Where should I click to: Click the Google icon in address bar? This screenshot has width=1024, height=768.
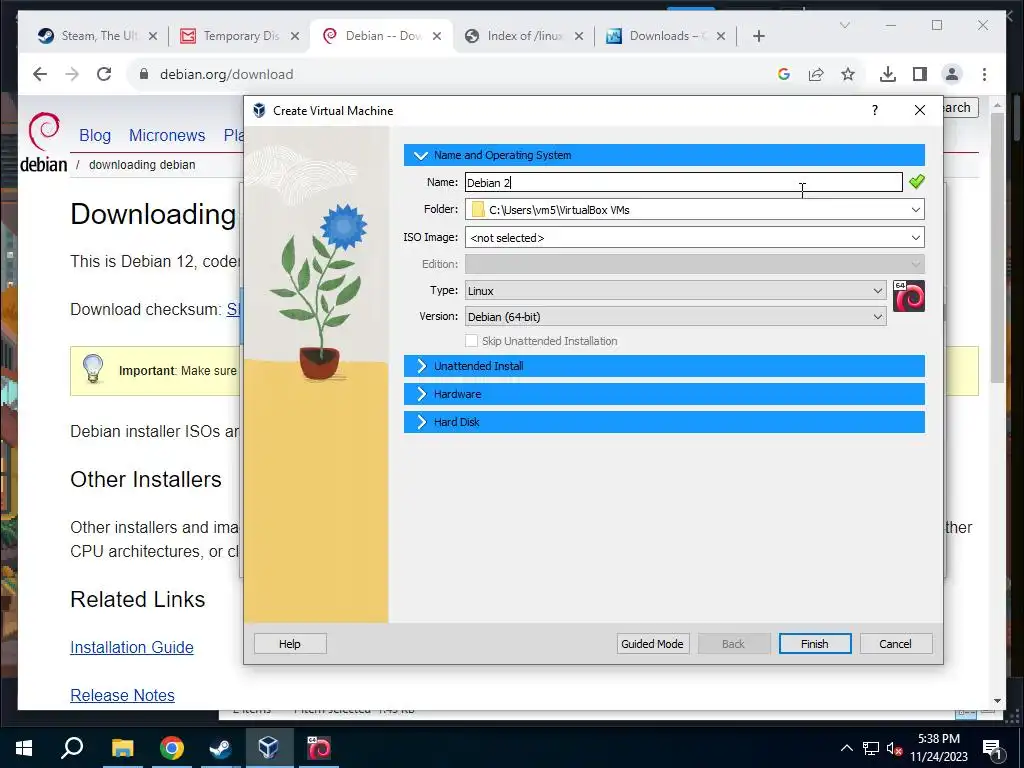[x=784, y=74]
